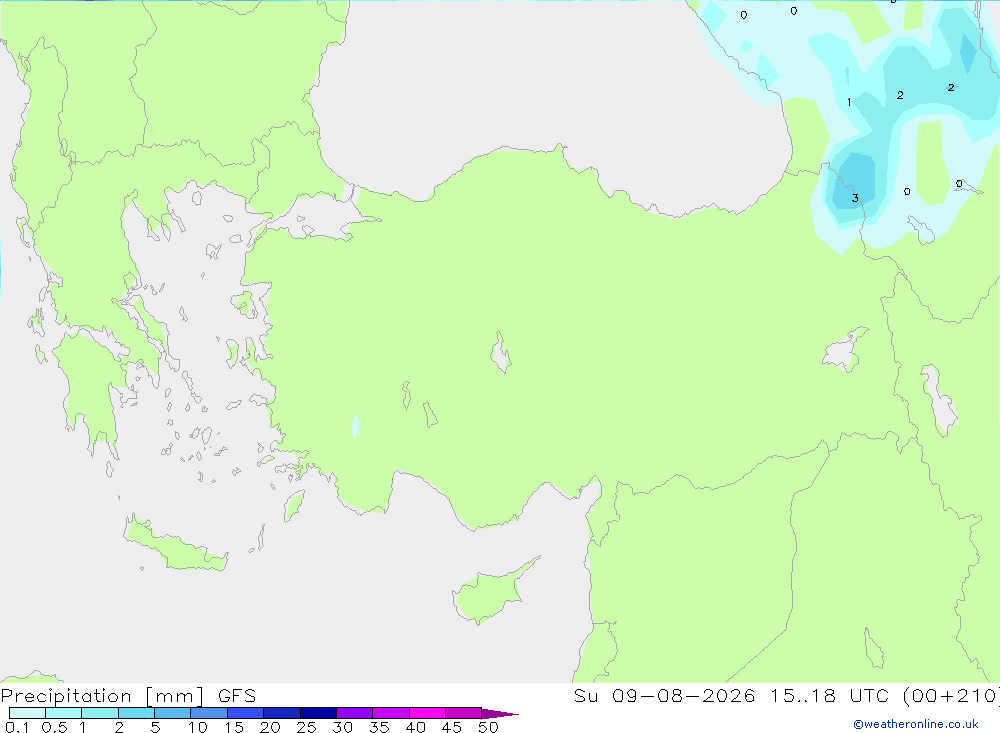Image resolution: width=1000 pixels, height=733 pixels.
Task: Click the "5" legend scale label
Action: point(155,727)
